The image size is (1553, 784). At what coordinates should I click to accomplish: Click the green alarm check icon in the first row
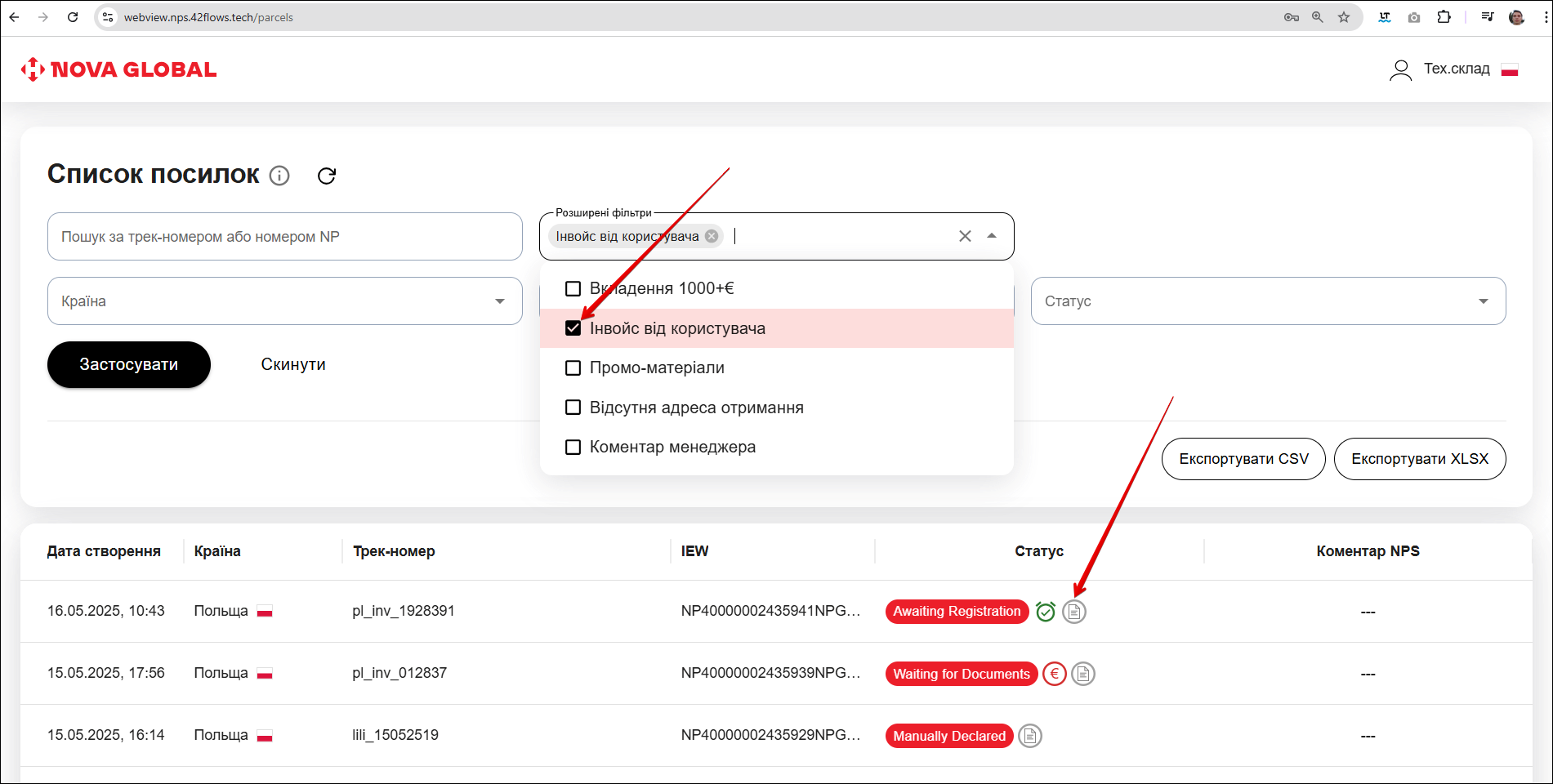(x=1046, y=612)
